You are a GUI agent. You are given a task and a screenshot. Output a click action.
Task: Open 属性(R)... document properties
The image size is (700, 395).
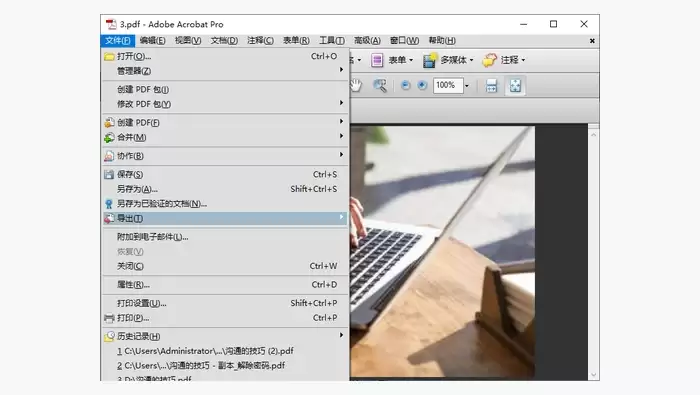tap(225, 285)
